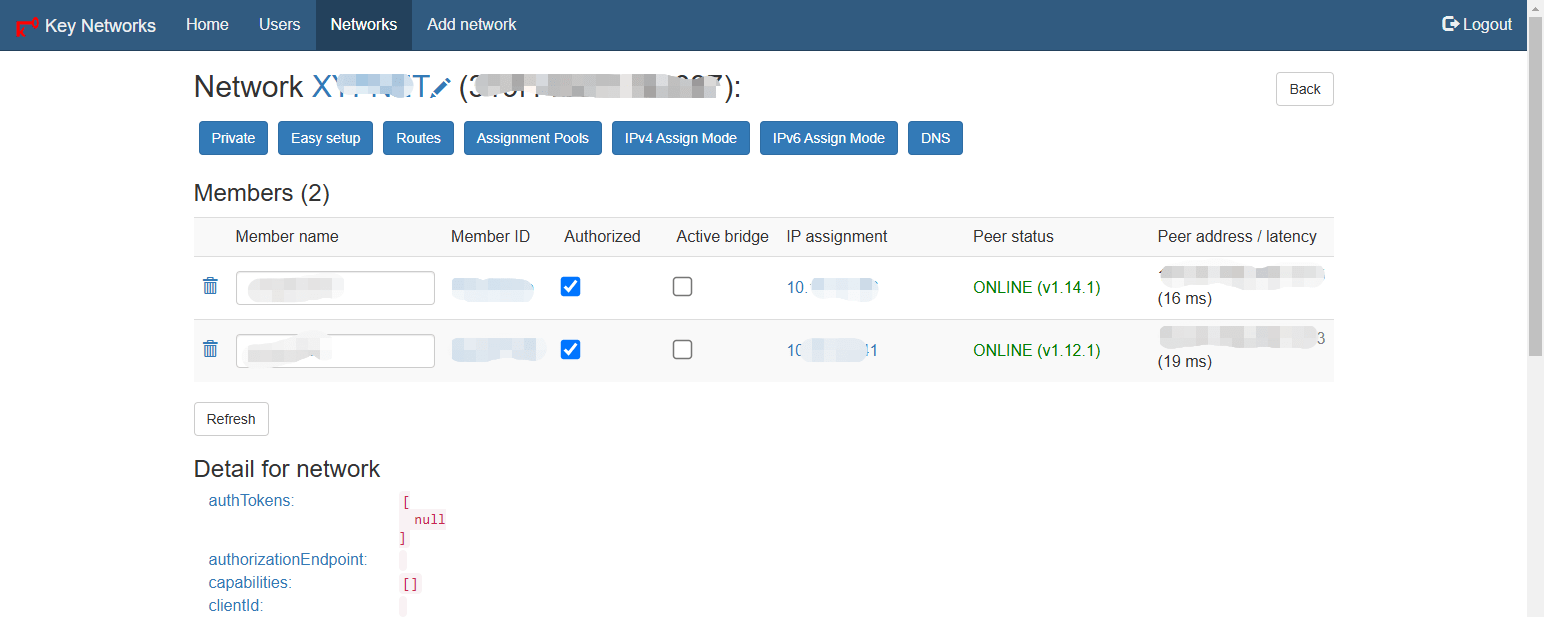
Task: Open the Member ID link of v1.14.1 member
Action: 492,288
